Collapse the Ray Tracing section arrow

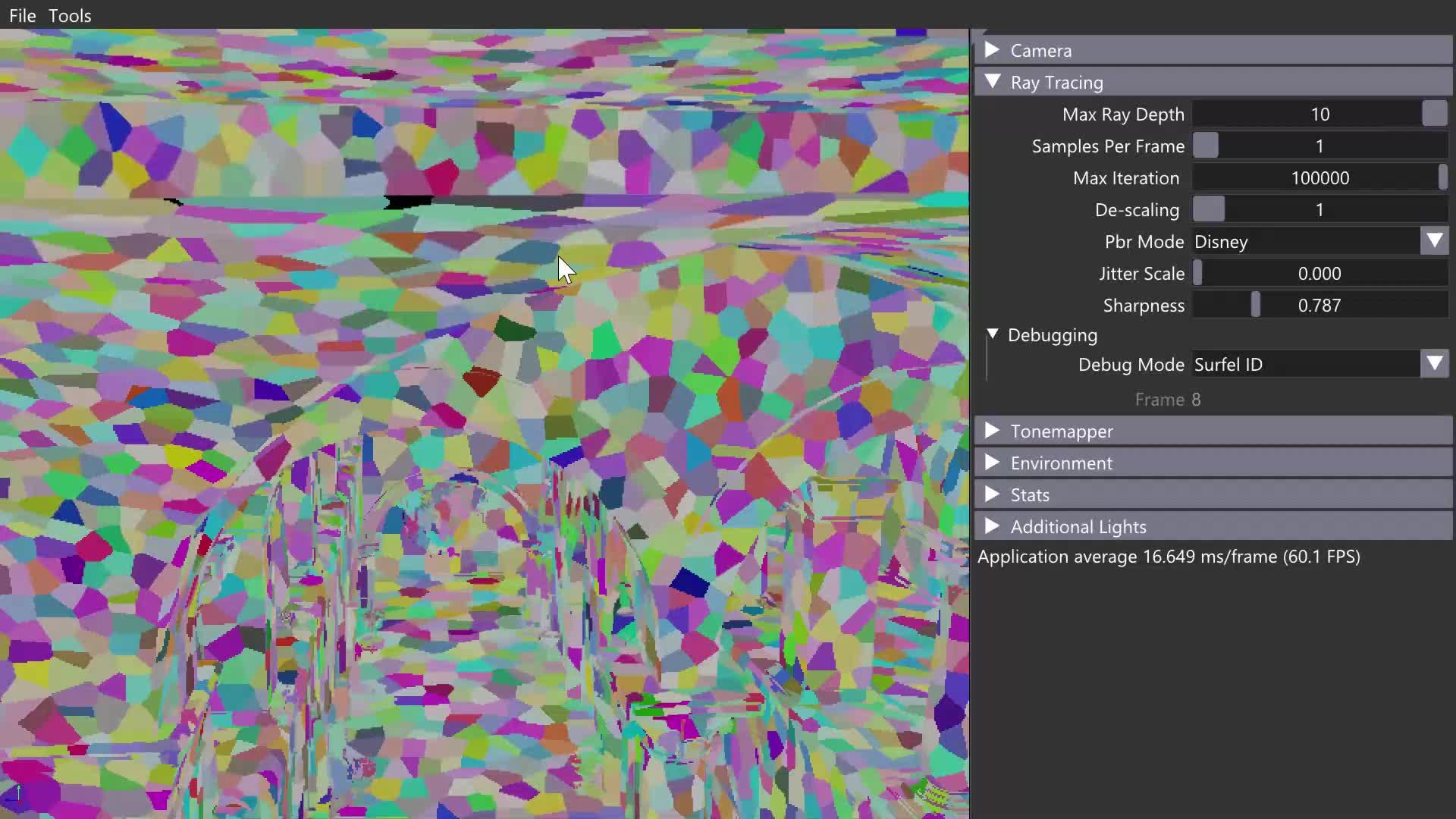[x=992, y=82]
